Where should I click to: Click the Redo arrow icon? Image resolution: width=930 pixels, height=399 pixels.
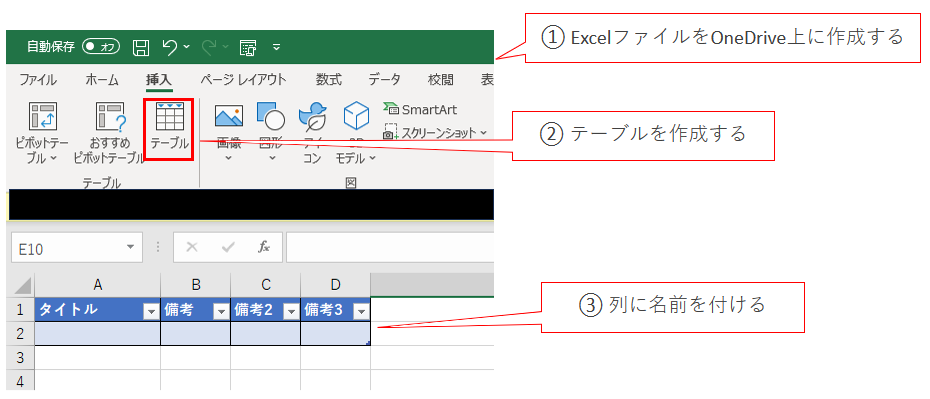coord(210,47)
